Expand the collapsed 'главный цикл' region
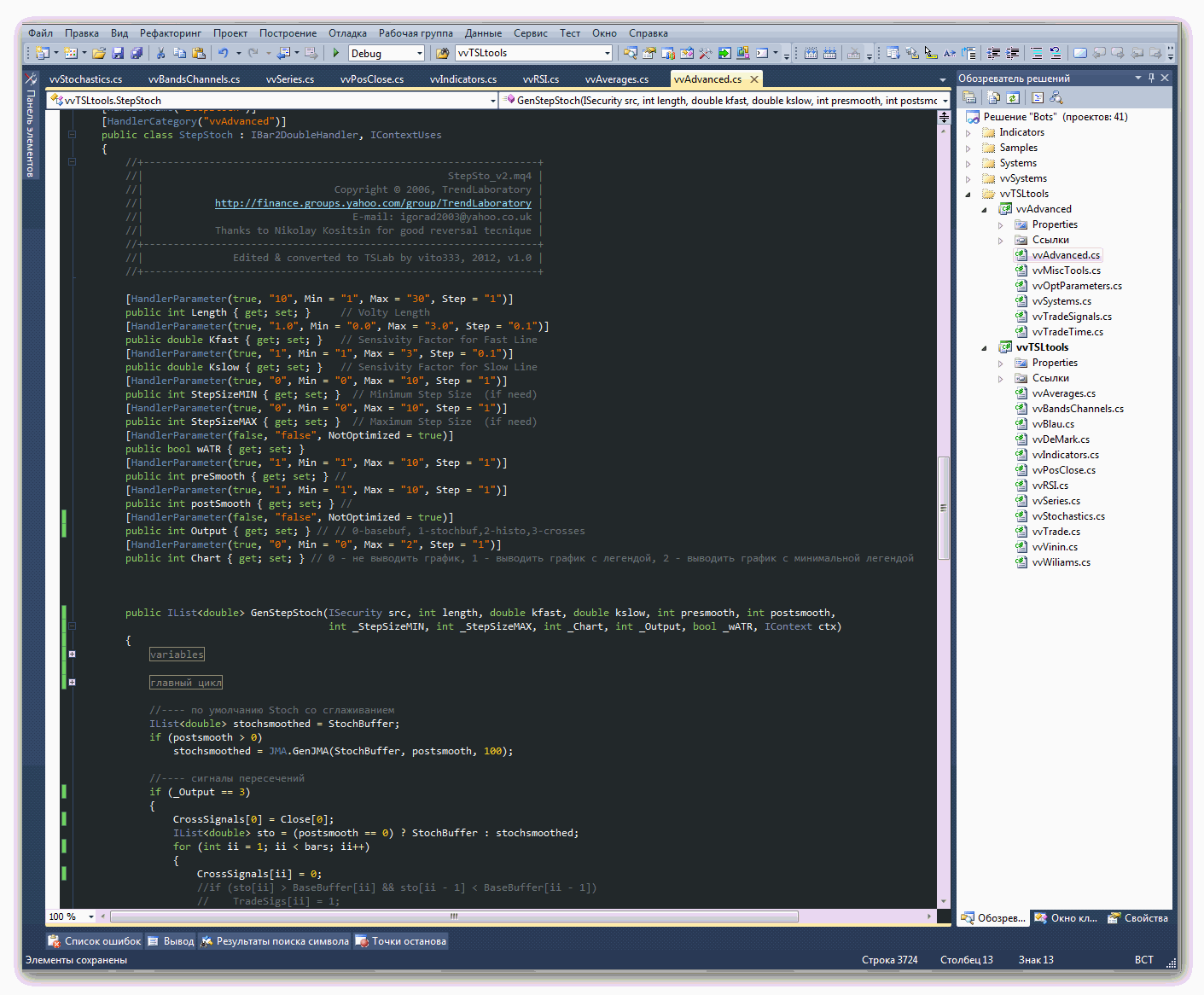1204x995 pixels. coord(72,682)
